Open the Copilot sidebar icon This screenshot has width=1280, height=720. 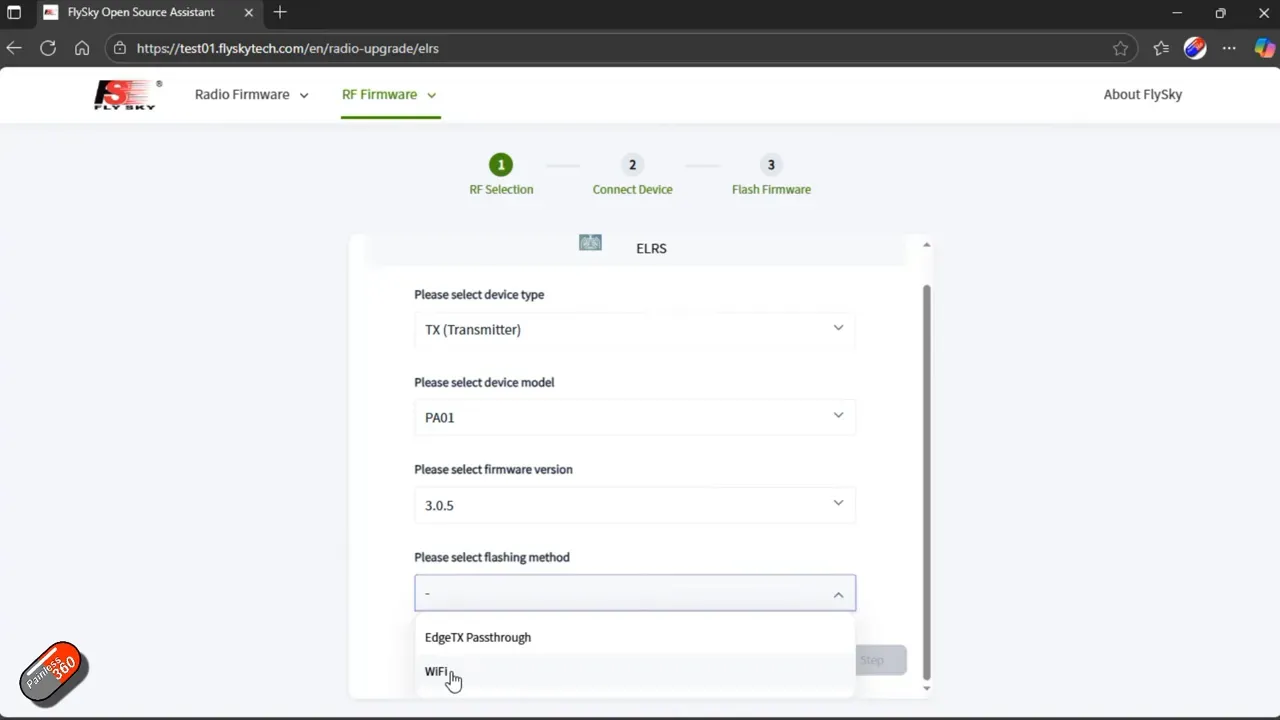tap(1264, 48)
